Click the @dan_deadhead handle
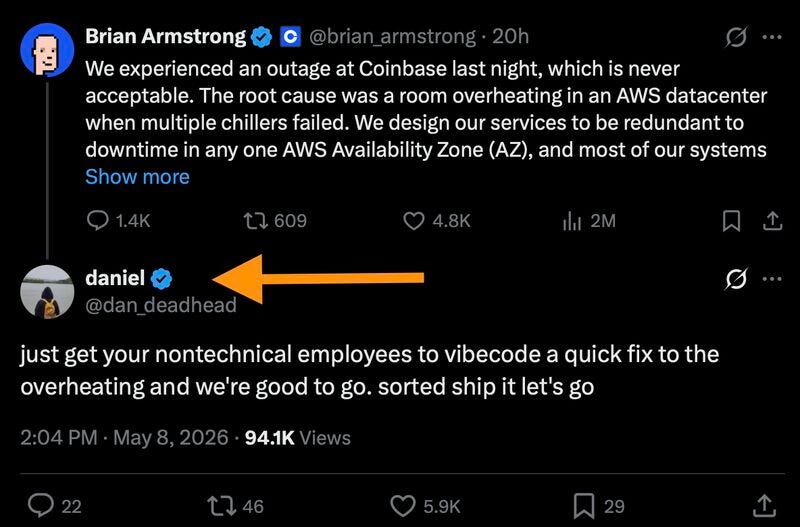 (161, 305)
